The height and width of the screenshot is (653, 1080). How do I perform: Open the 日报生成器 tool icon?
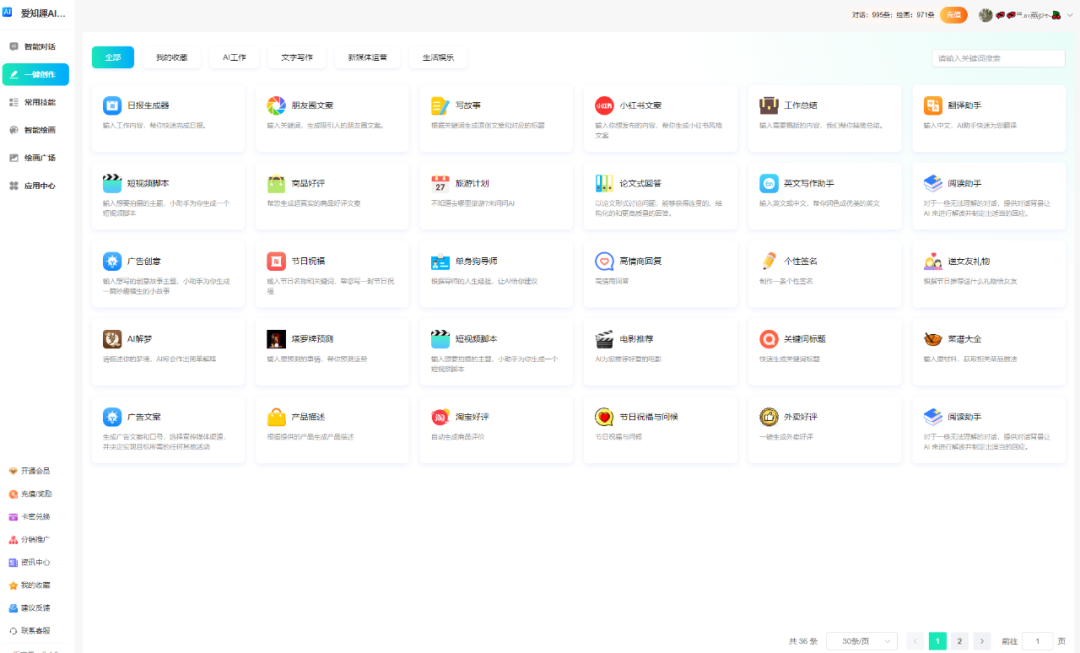tap(112, 105)
